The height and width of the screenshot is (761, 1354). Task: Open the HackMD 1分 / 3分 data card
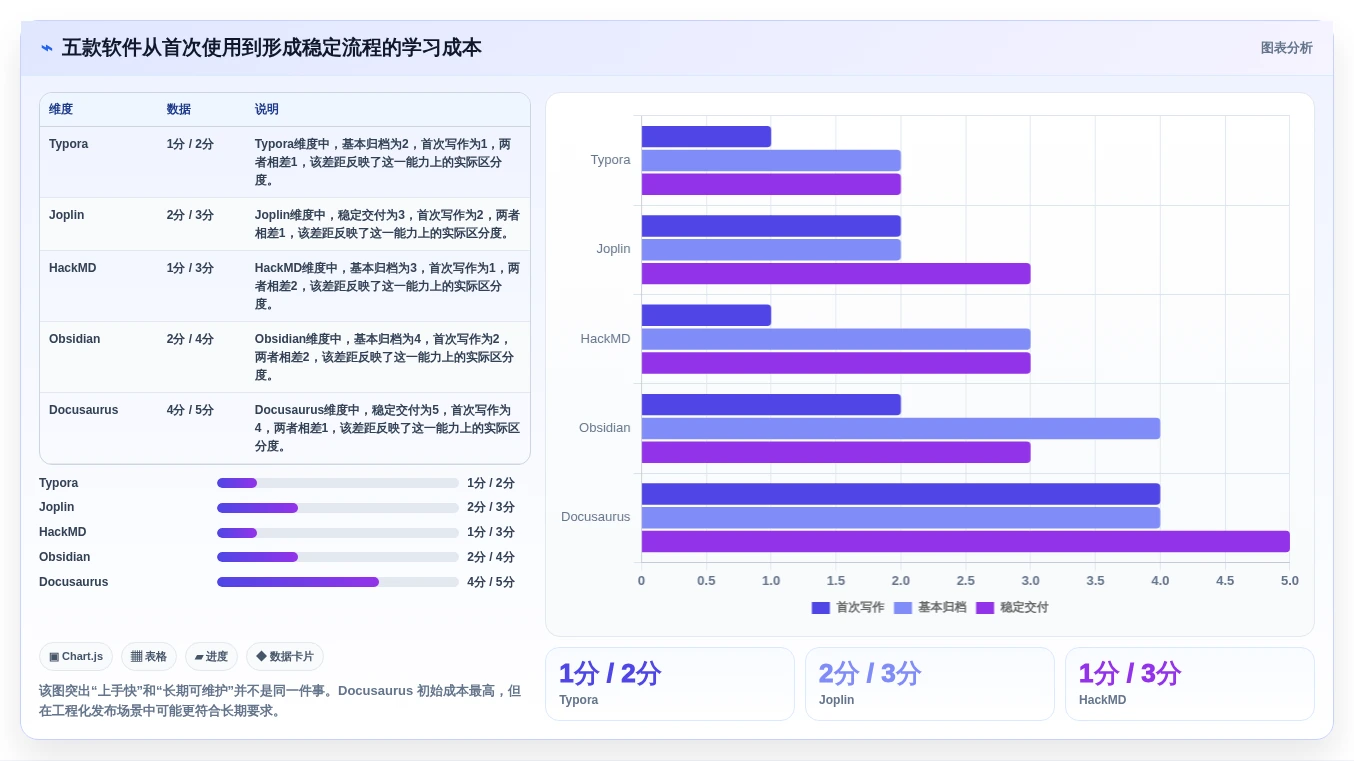pos(1190,684)
